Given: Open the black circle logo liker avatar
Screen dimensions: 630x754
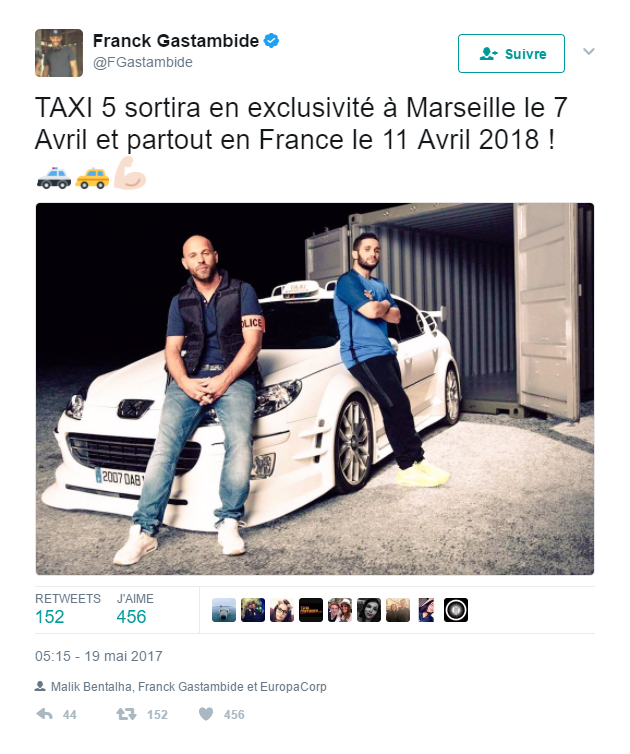Looking at the screenshot, I should point(455,610).
